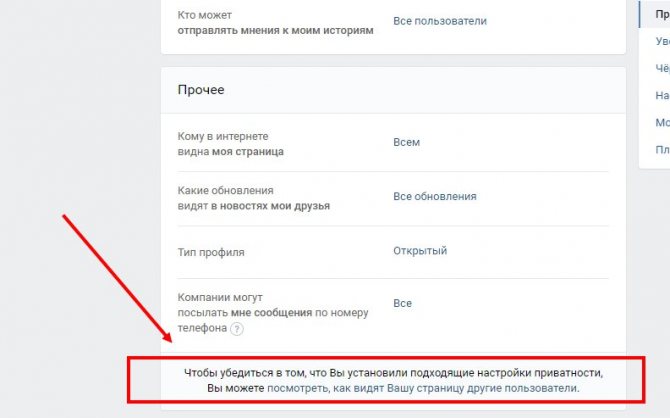Open the 'Все пользователи' story opinions dropdown
The width and height of the screenshot is (670, 418).
[439, 20]
